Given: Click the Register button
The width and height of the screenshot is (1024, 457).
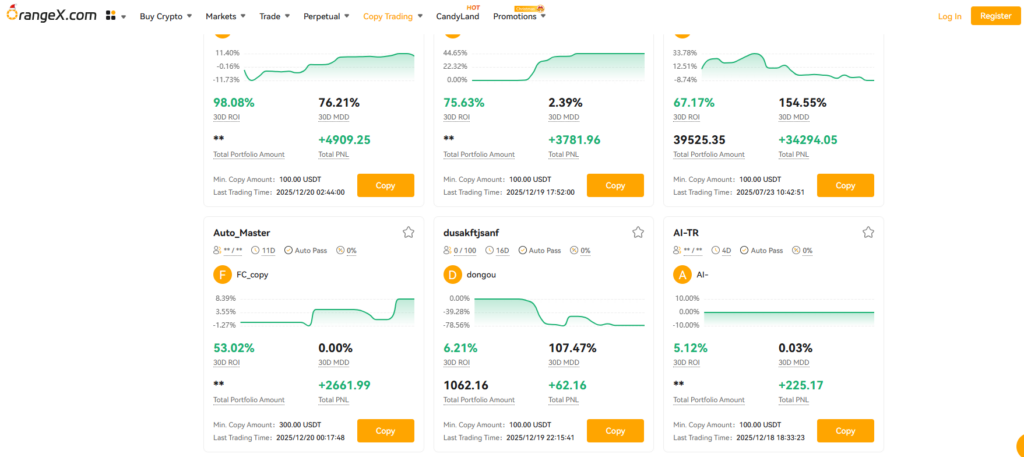Looking at the screenshot, I should pyautogui.click(x=995, y=16).
